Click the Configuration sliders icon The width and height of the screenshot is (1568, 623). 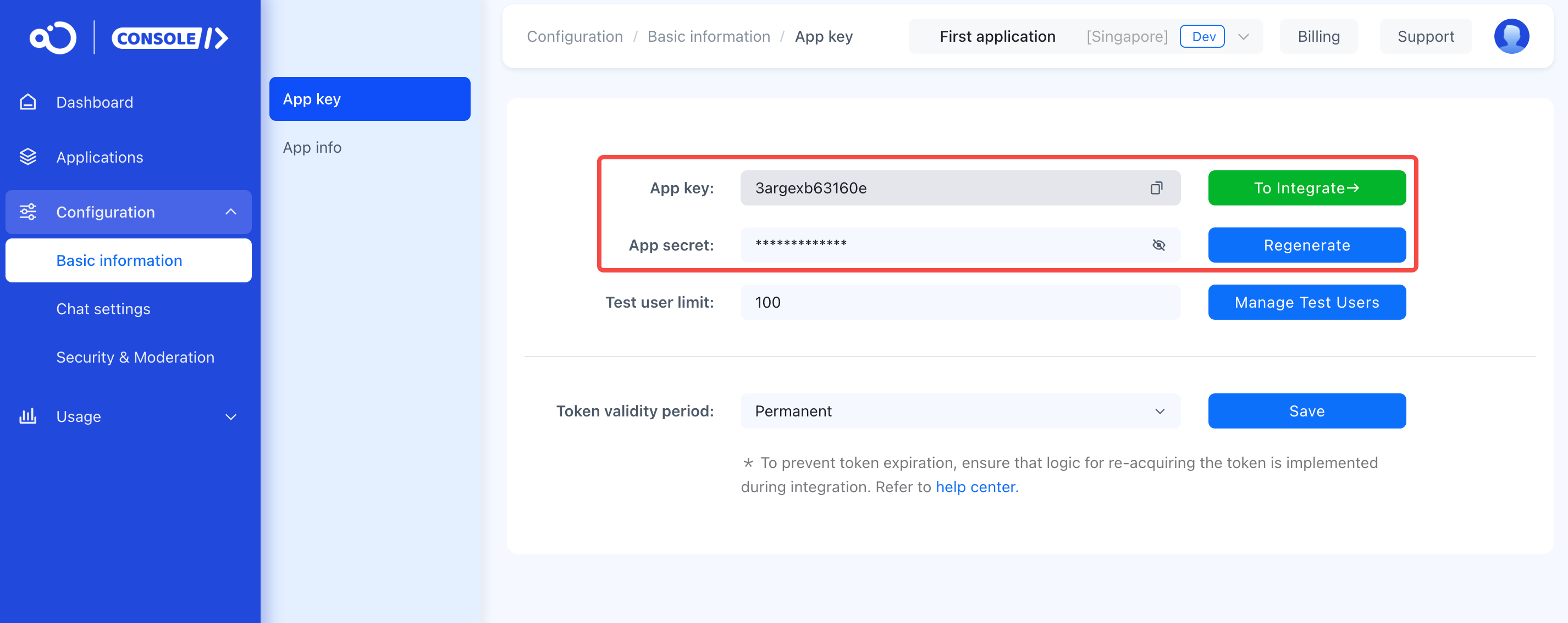coord(28,212)
